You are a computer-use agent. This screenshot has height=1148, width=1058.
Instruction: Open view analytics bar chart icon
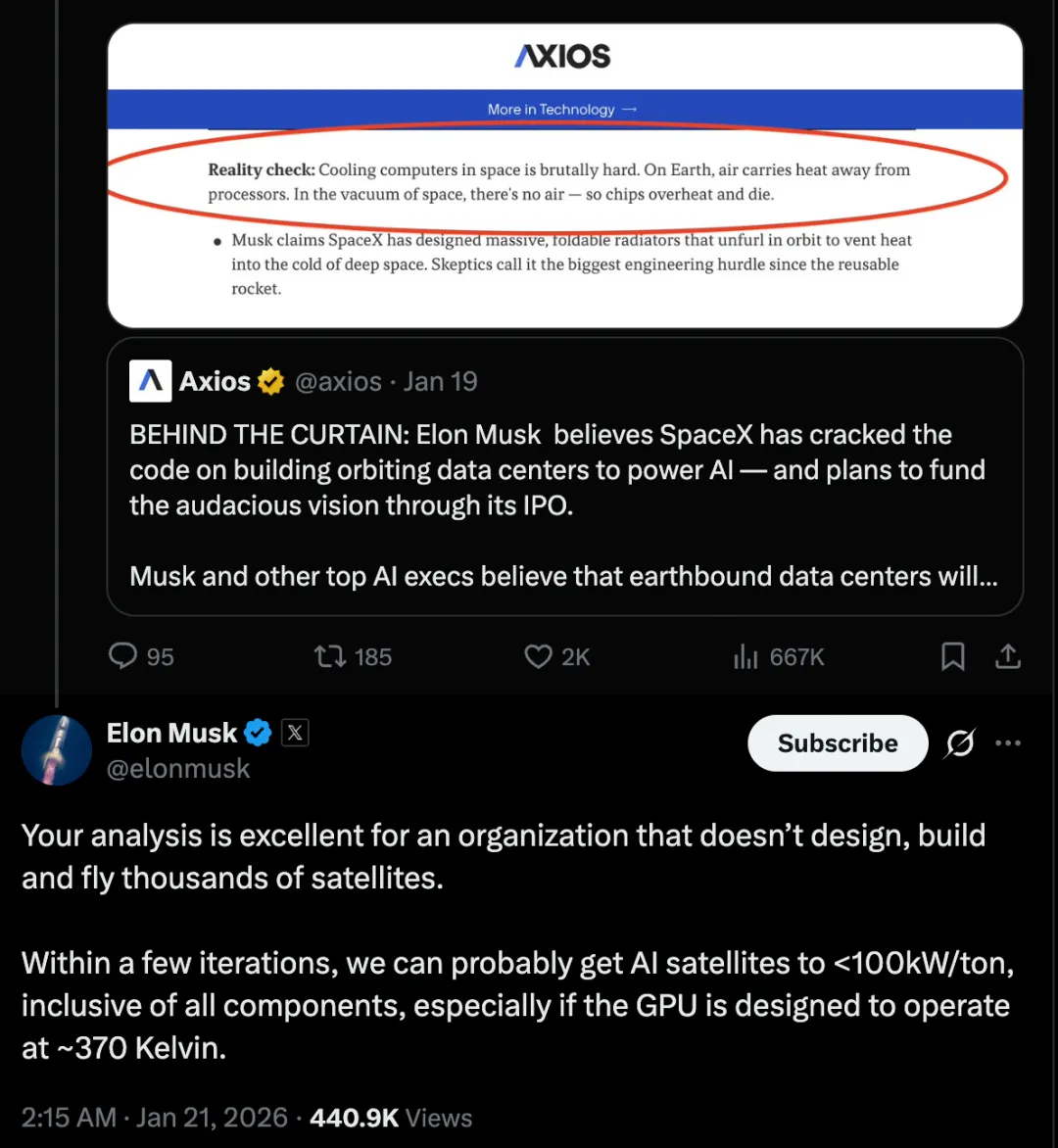tap(745, 655)
